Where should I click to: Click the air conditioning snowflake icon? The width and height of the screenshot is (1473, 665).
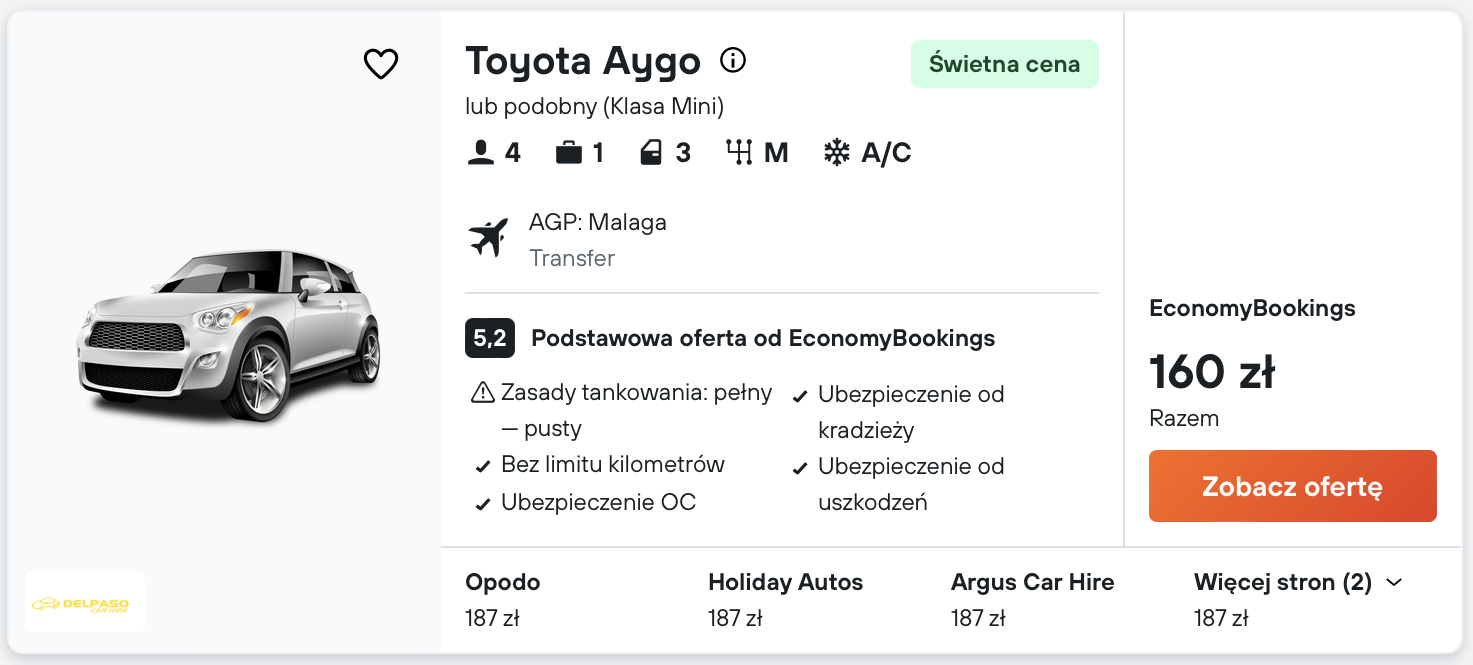pyautogui.click(x=836, y=153)
